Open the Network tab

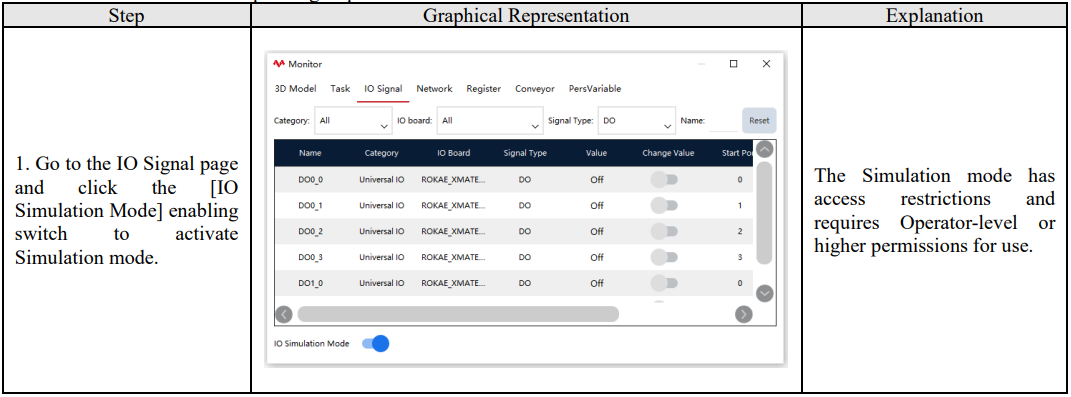pos(434,89)
